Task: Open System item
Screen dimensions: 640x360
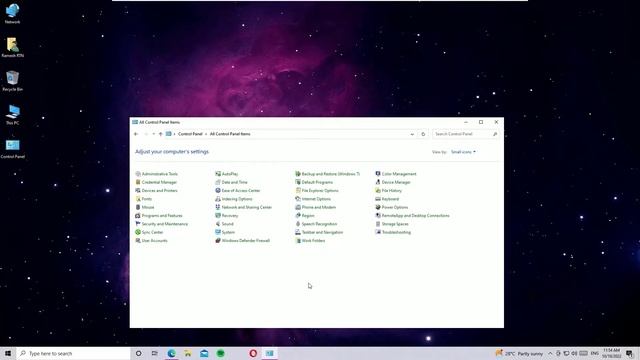Action: [225, 232]
